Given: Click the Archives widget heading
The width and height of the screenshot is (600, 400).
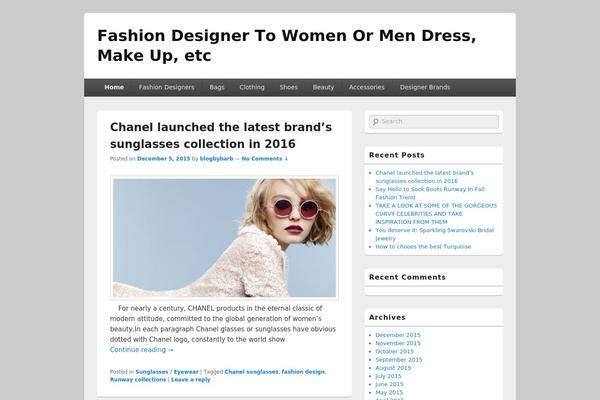Looking at the screenshot, I should pos(387,317).
